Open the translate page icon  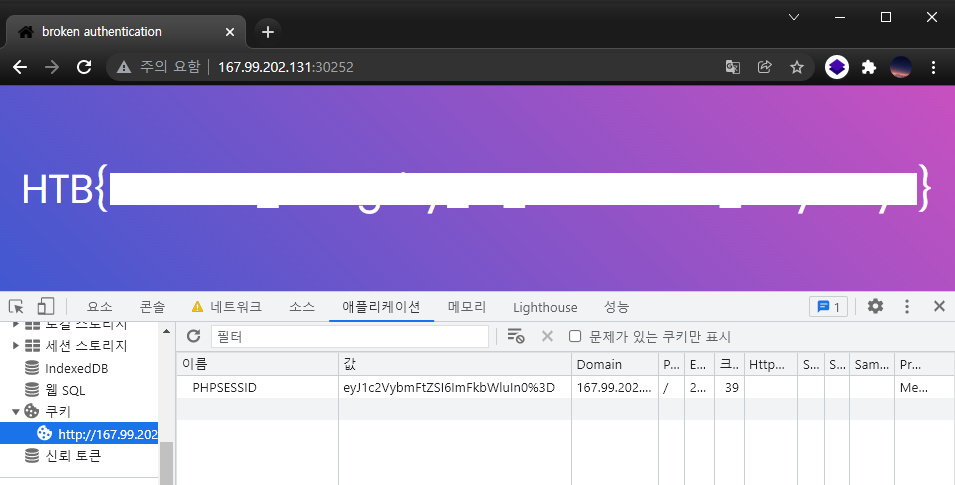coord(733,67)
